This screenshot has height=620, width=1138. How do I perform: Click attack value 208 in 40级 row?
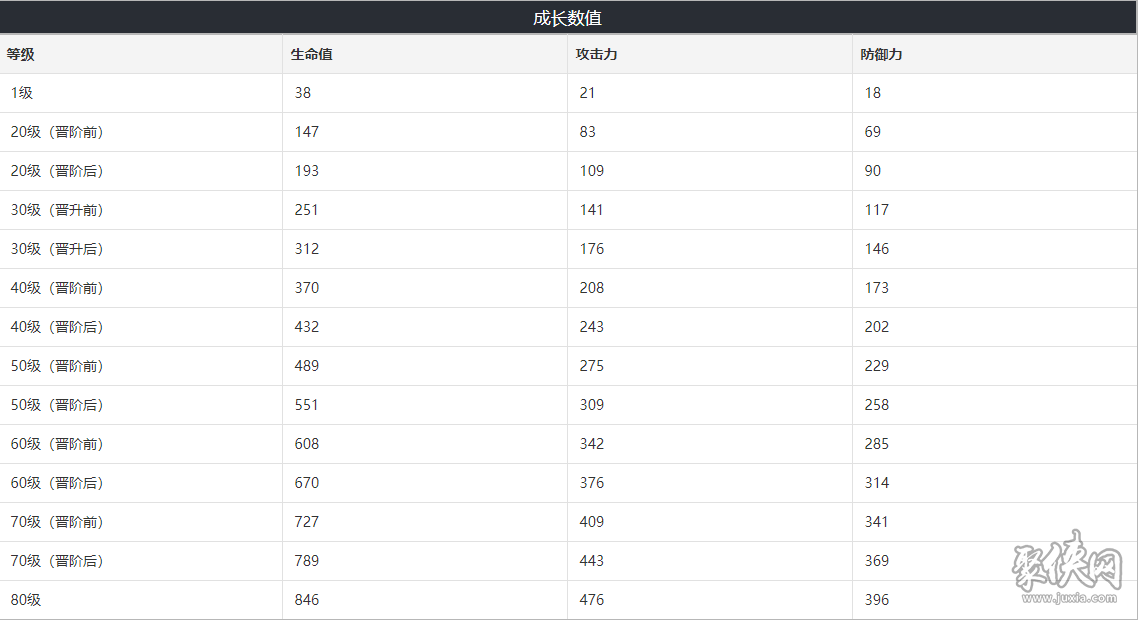(710, 288)
